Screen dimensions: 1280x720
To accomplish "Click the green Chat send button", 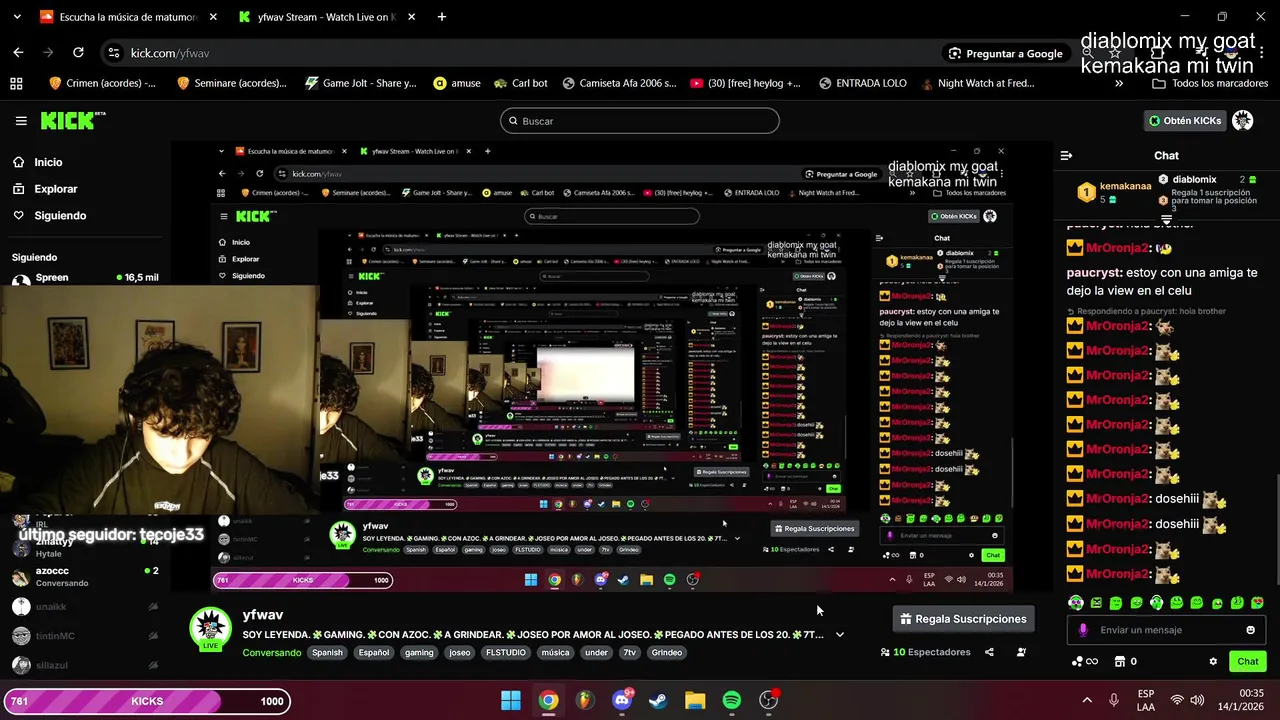I will tap(1248, 662).
